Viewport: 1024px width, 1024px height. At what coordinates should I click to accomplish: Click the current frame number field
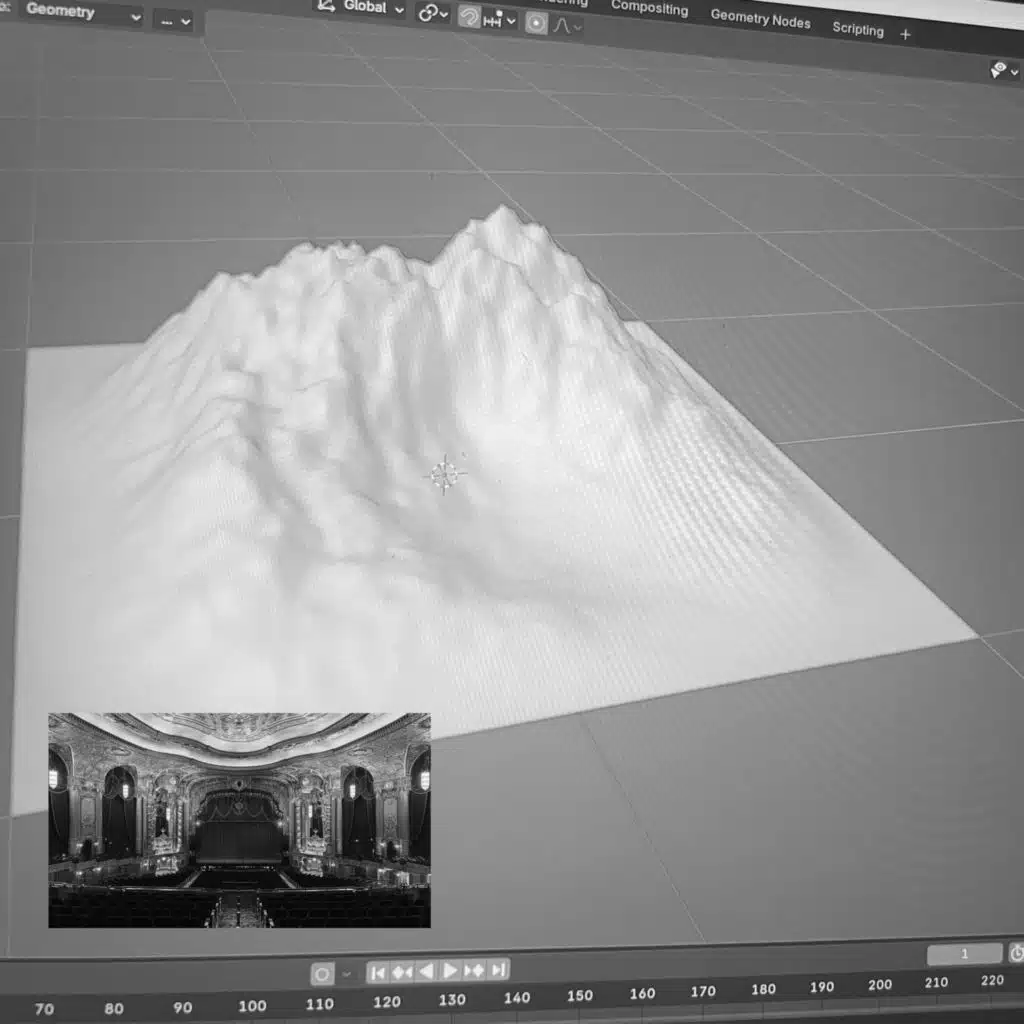tap(964, 954)
